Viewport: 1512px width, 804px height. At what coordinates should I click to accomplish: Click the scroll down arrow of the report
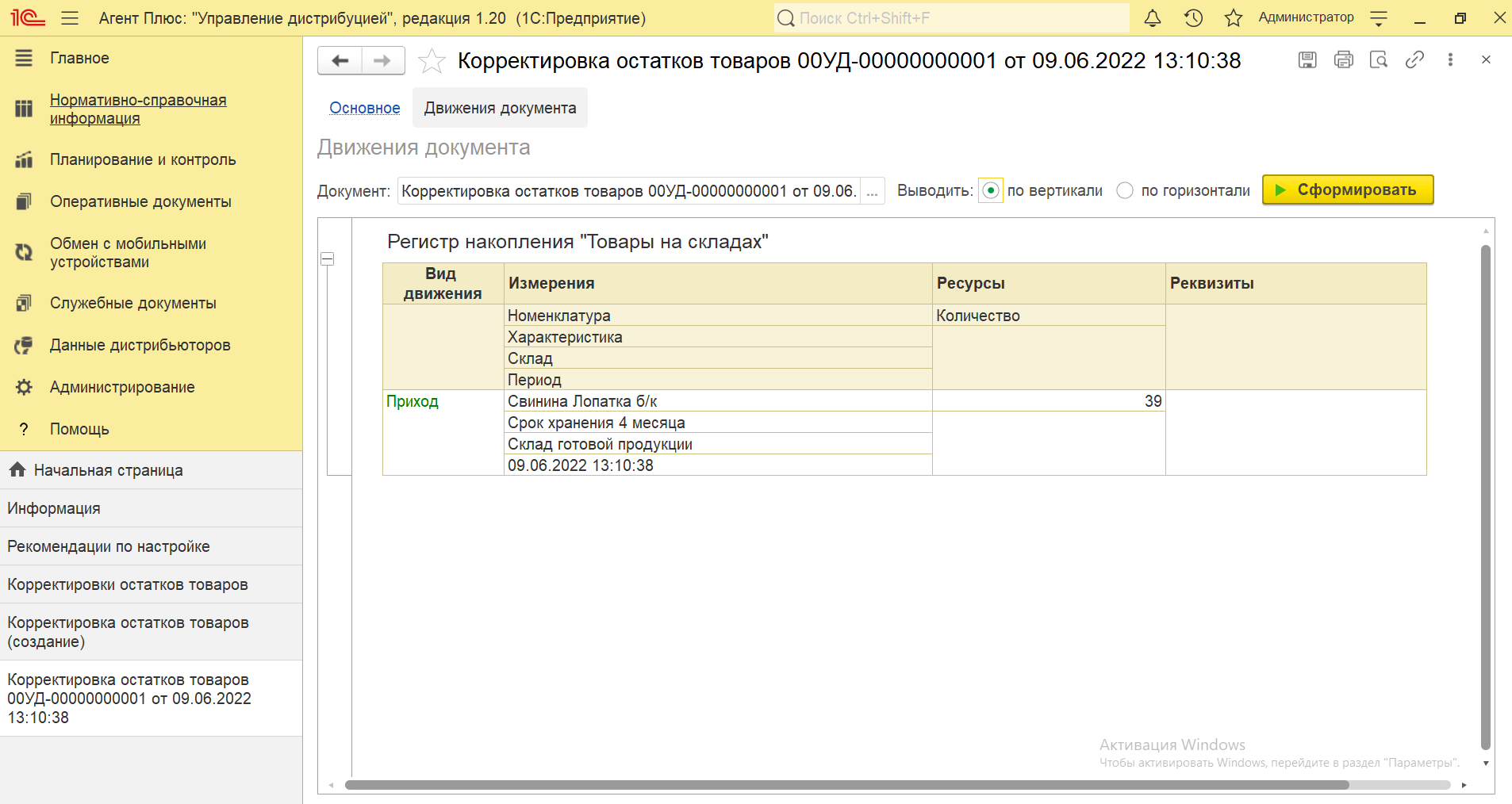1486,763
